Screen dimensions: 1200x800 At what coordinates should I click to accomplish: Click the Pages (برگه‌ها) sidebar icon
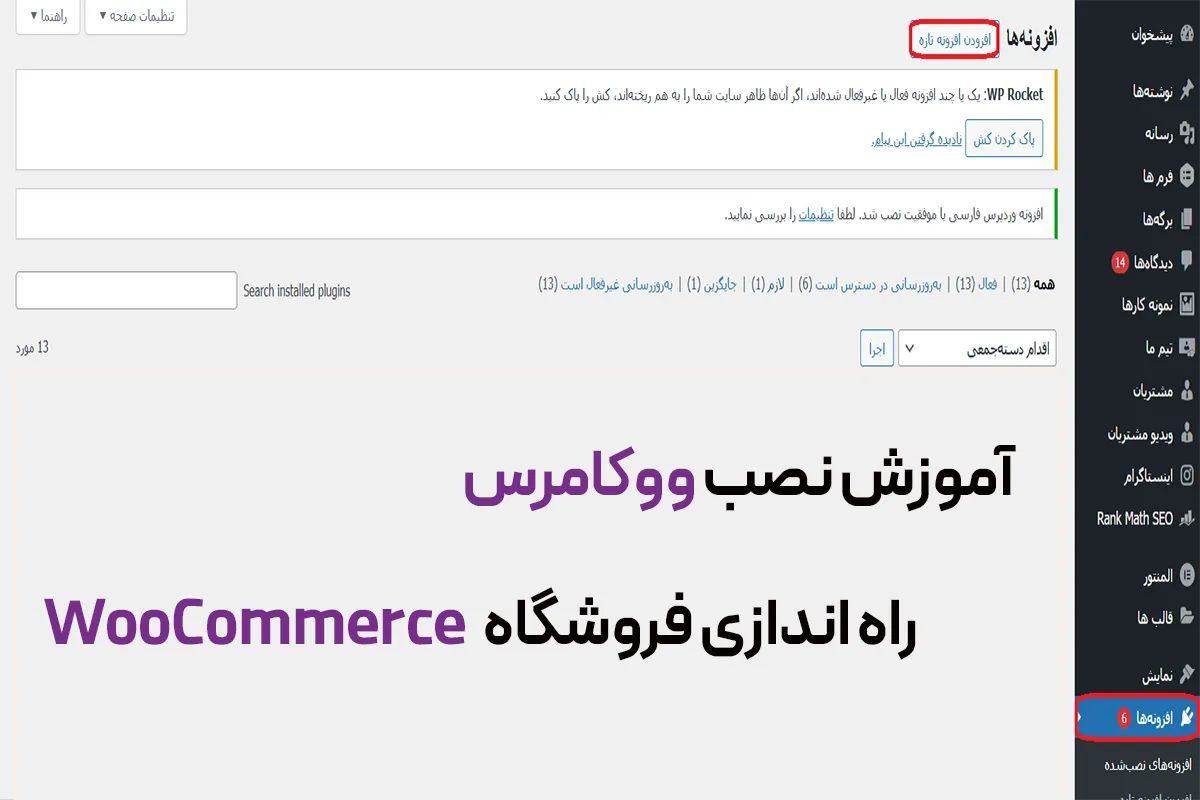pos(1188,218)
